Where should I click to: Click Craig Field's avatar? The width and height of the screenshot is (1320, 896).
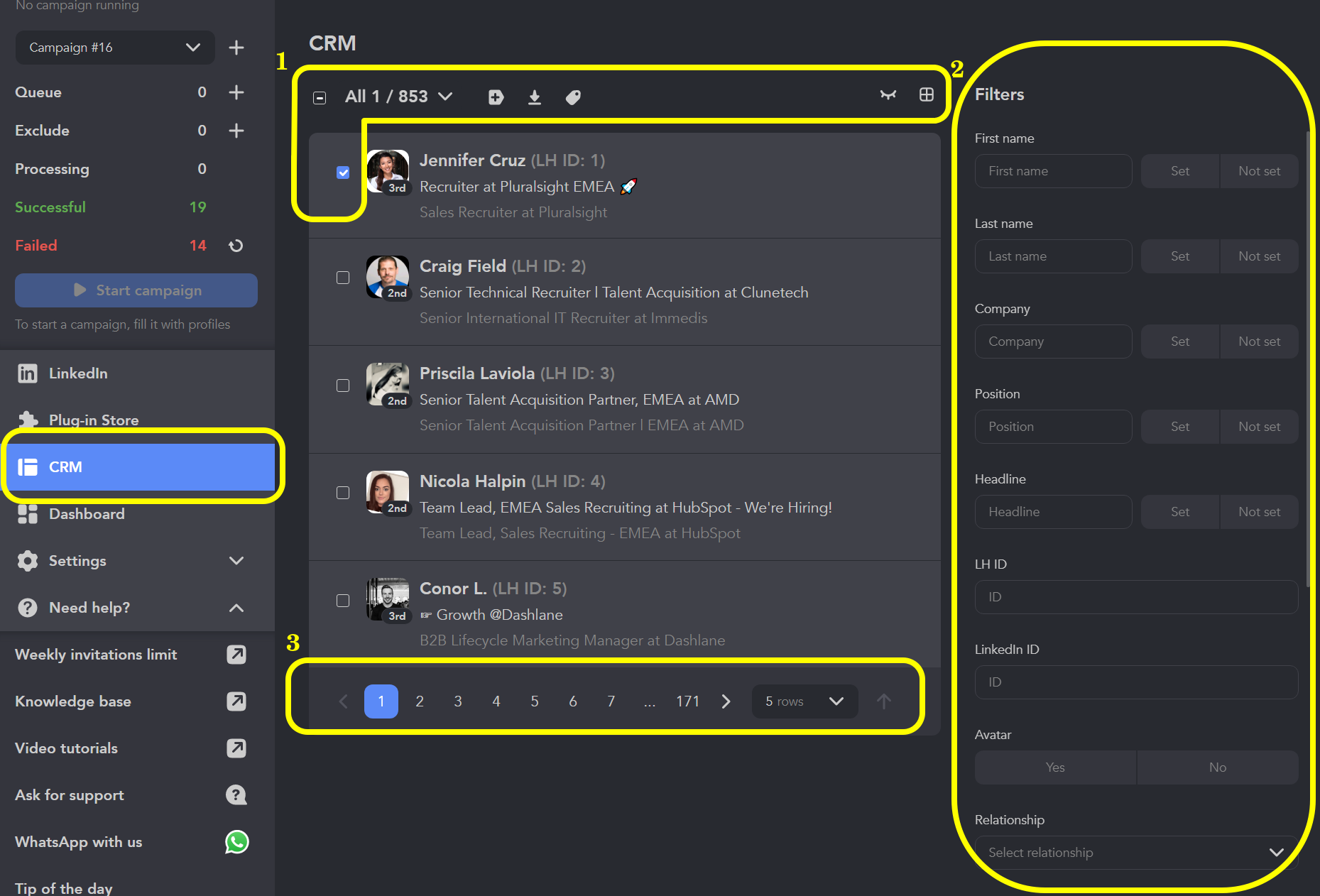[x=388, y=277]
